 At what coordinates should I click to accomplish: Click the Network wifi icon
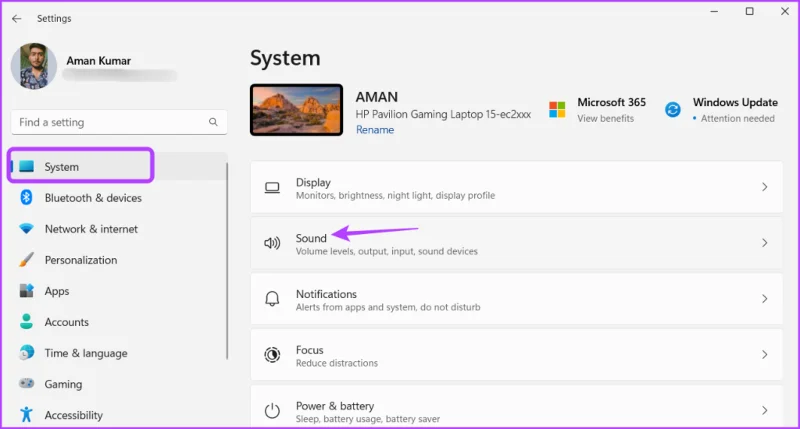point(26,229)
